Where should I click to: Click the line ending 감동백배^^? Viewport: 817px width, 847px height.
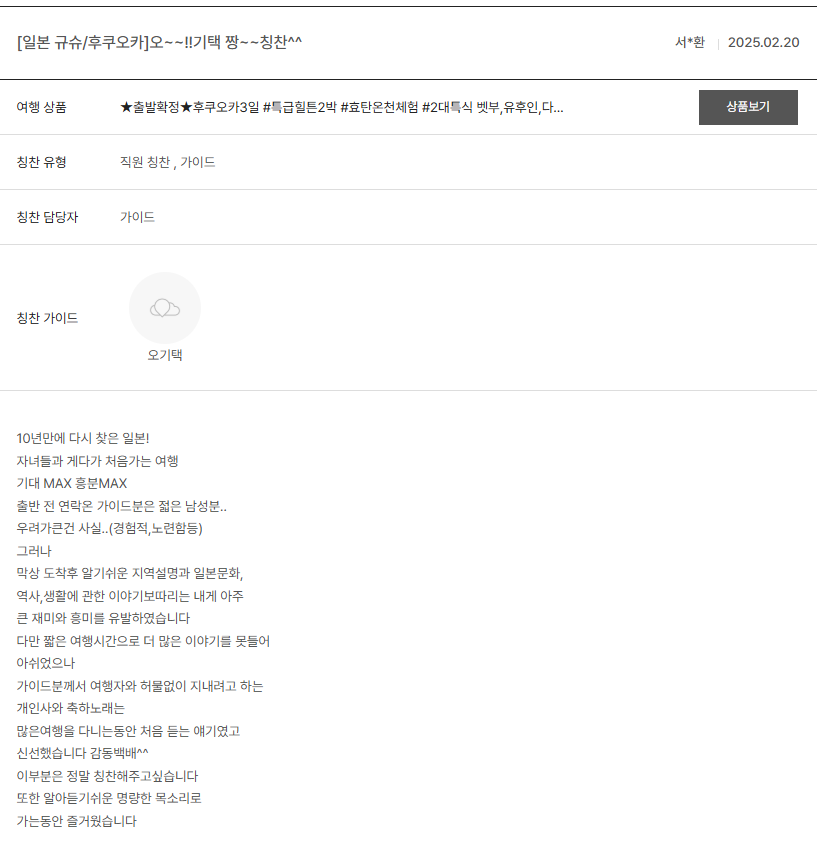click(x=82, y=753)
